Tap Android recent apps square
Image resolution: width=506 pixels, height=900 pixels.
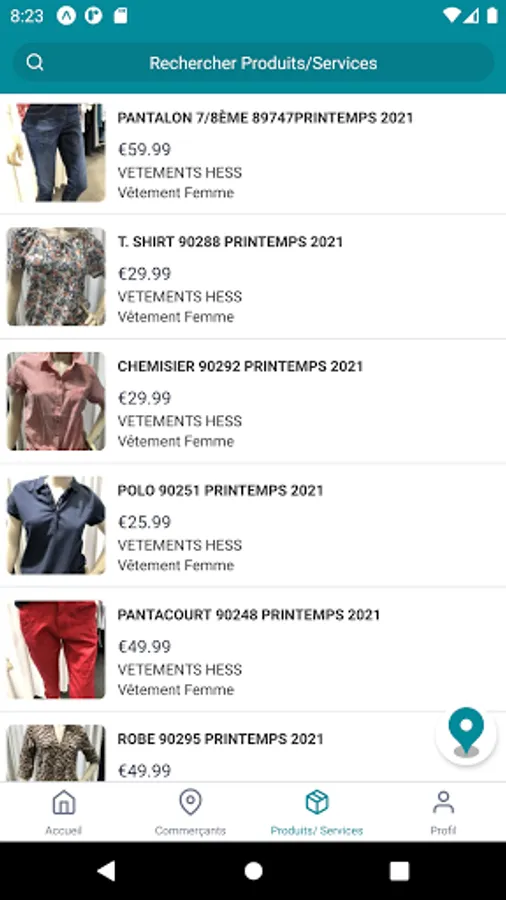click(399, 871)
